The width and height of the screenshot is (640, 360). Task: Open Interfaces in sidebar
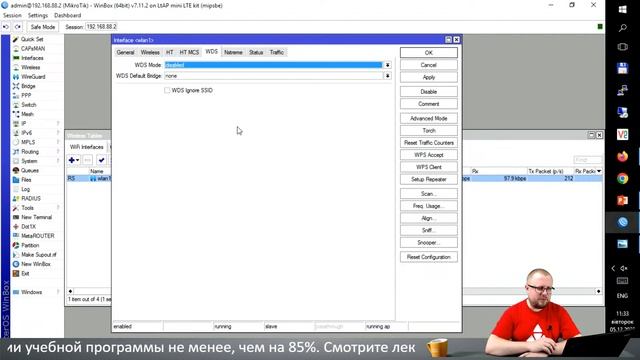click(x=32, y=58)
